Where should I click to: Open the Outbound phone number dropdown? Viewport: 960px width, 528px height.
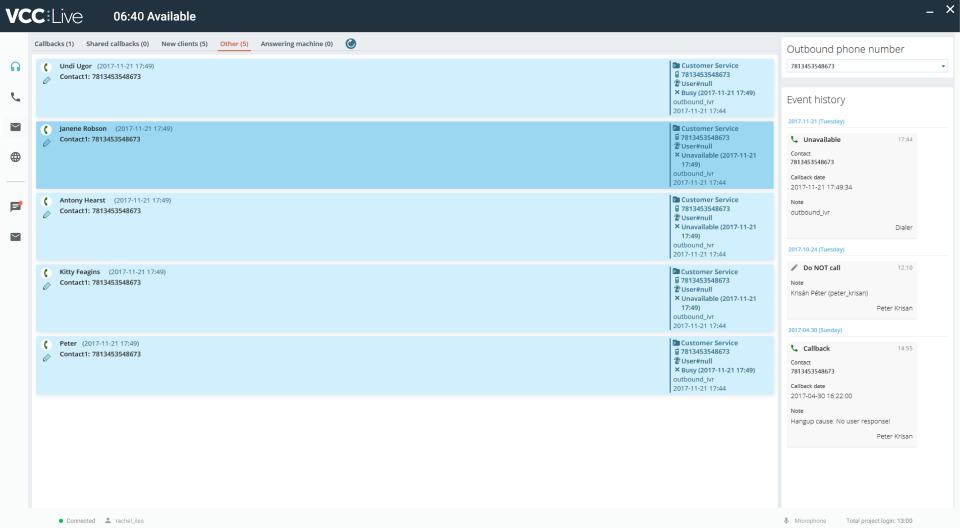867,66
